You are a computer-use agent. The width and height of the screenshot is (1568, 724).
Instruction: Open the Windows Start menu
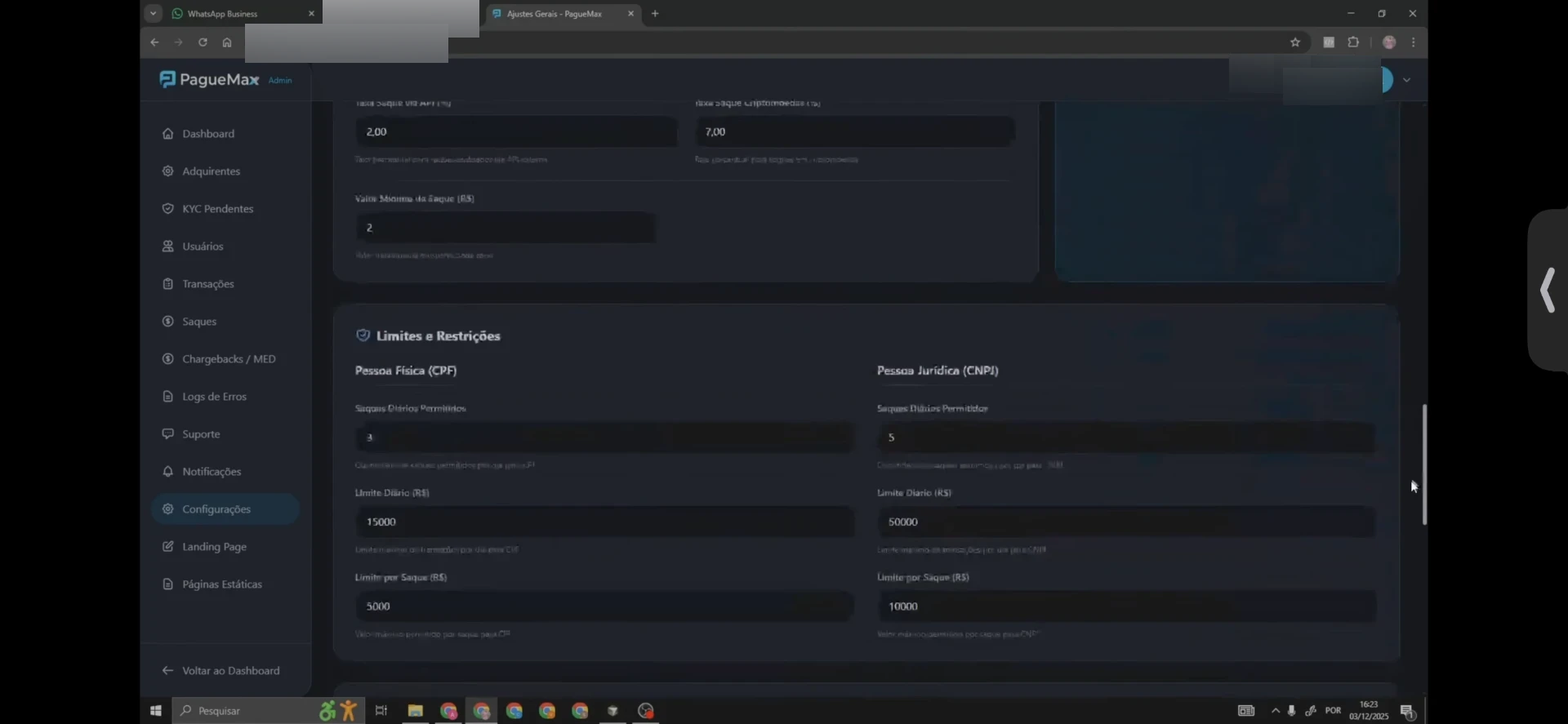156,711
